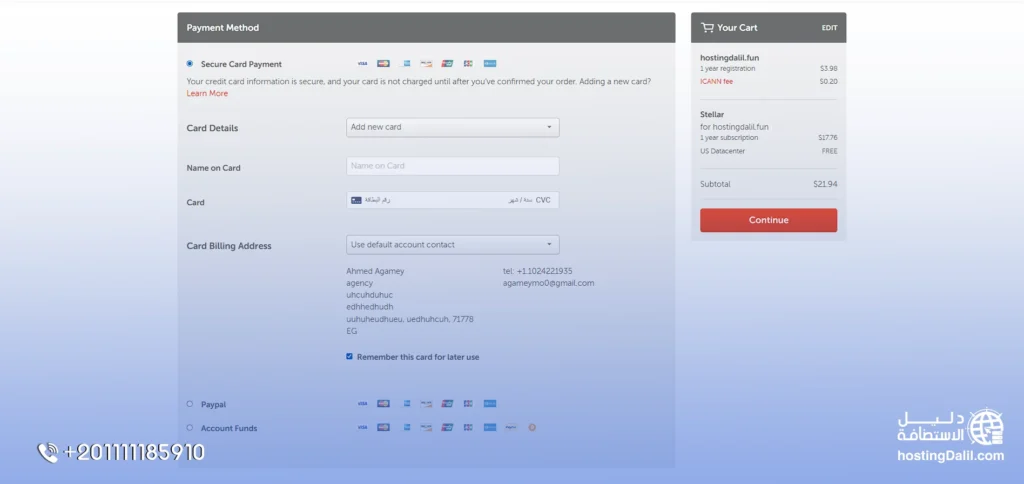This screenshot has width=1024, height=484.
Task: Click the $3.98 registration price
Action: point(829,68)
